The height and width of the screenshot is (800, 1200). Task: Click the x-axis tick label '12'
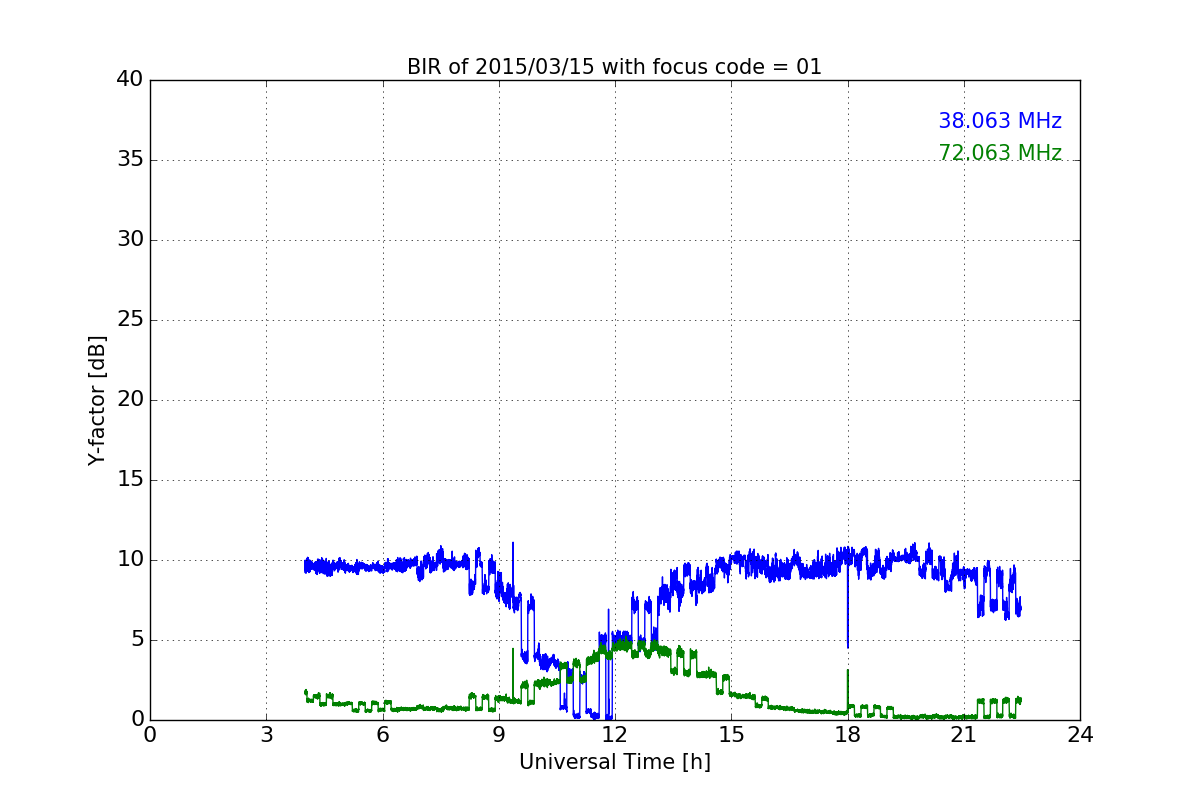(x=615, y=735)
